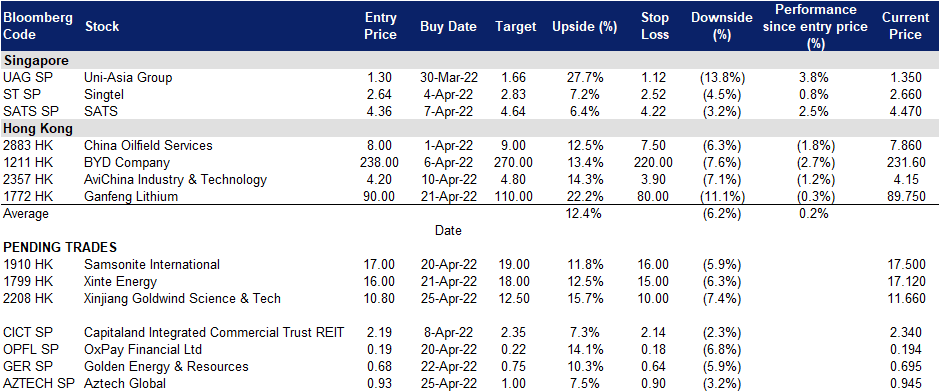Click the Singapore section row
This screenshot has height=392, width=939.
click(x=470, y=60)
